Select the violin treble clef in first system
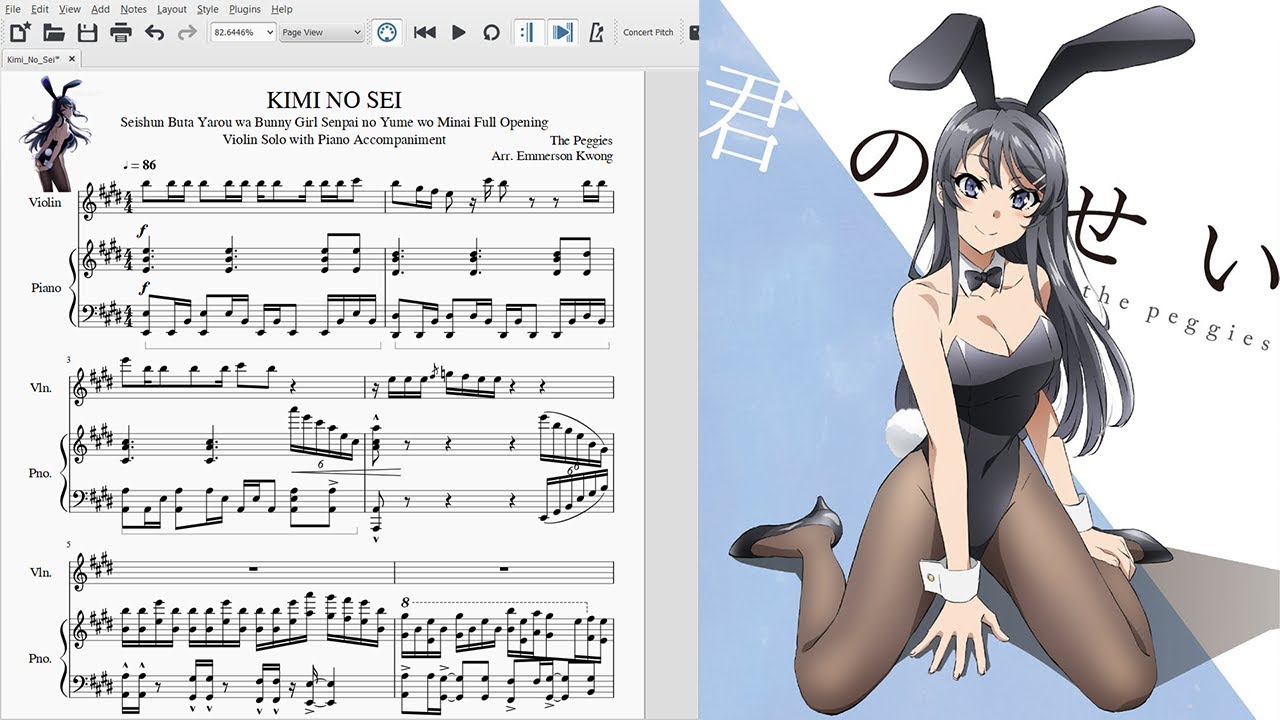 click(x=90, y=203)
